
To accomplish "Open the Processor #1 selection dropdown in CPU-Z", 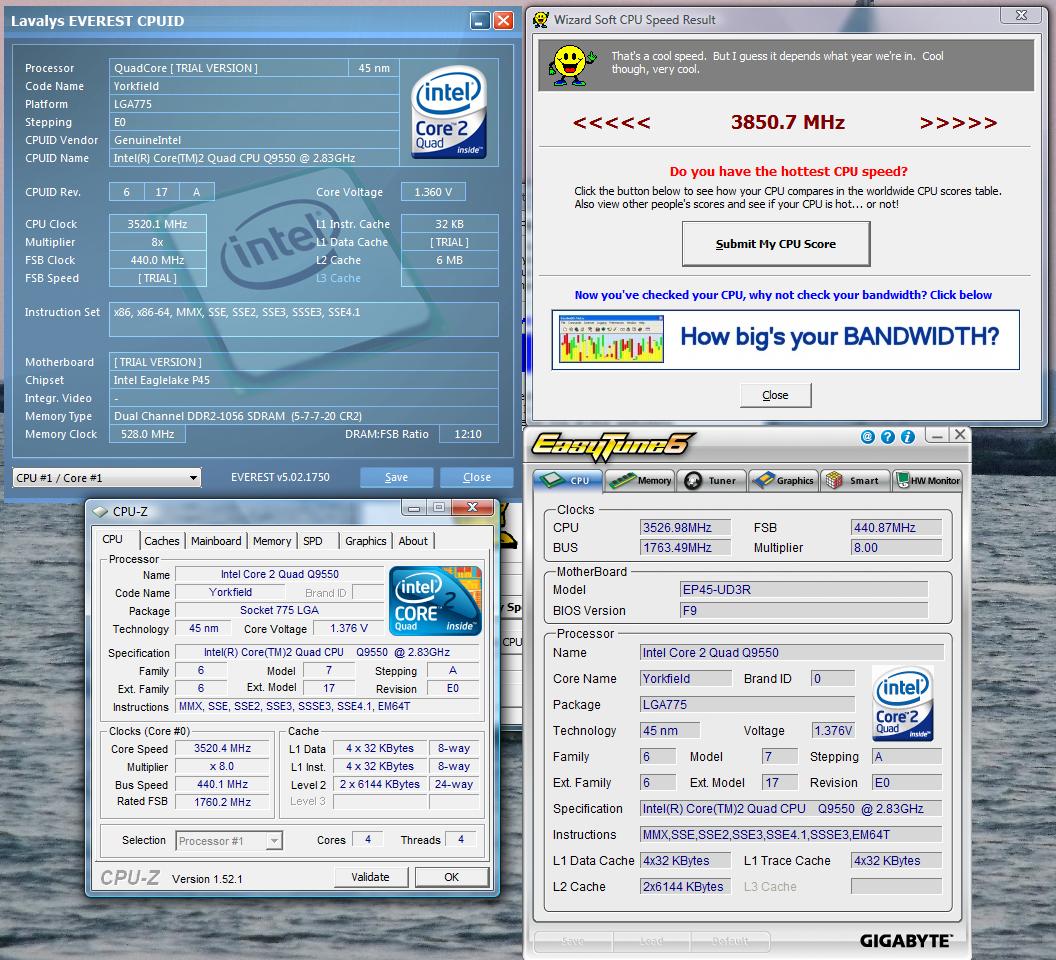I will [x=229, y=841].
